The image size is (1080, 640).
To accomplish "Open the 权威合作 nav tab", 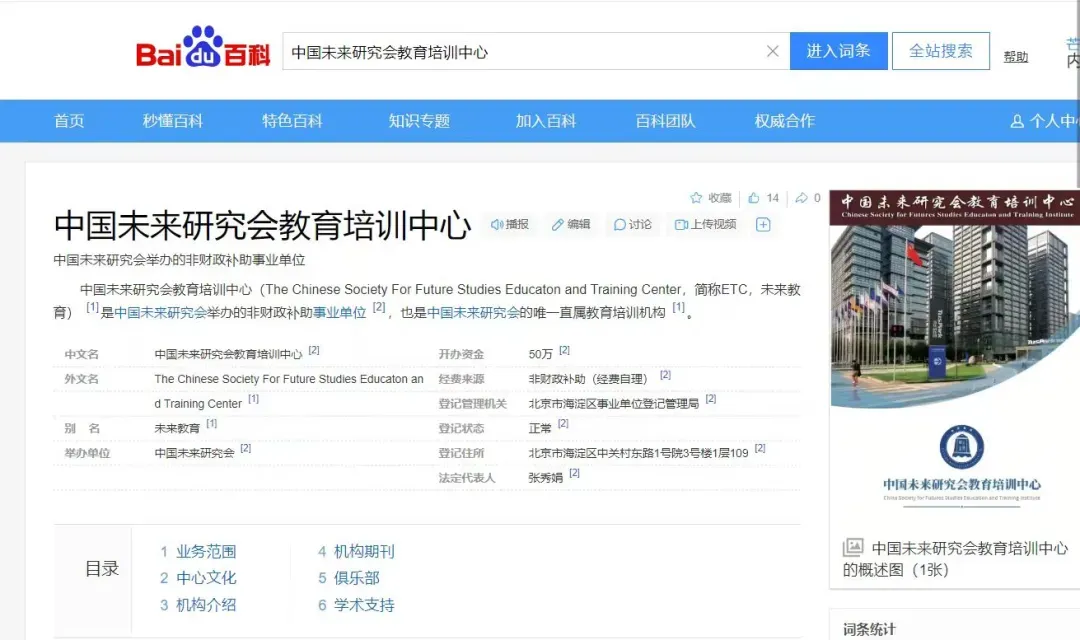I will click(x=785, y=121).
